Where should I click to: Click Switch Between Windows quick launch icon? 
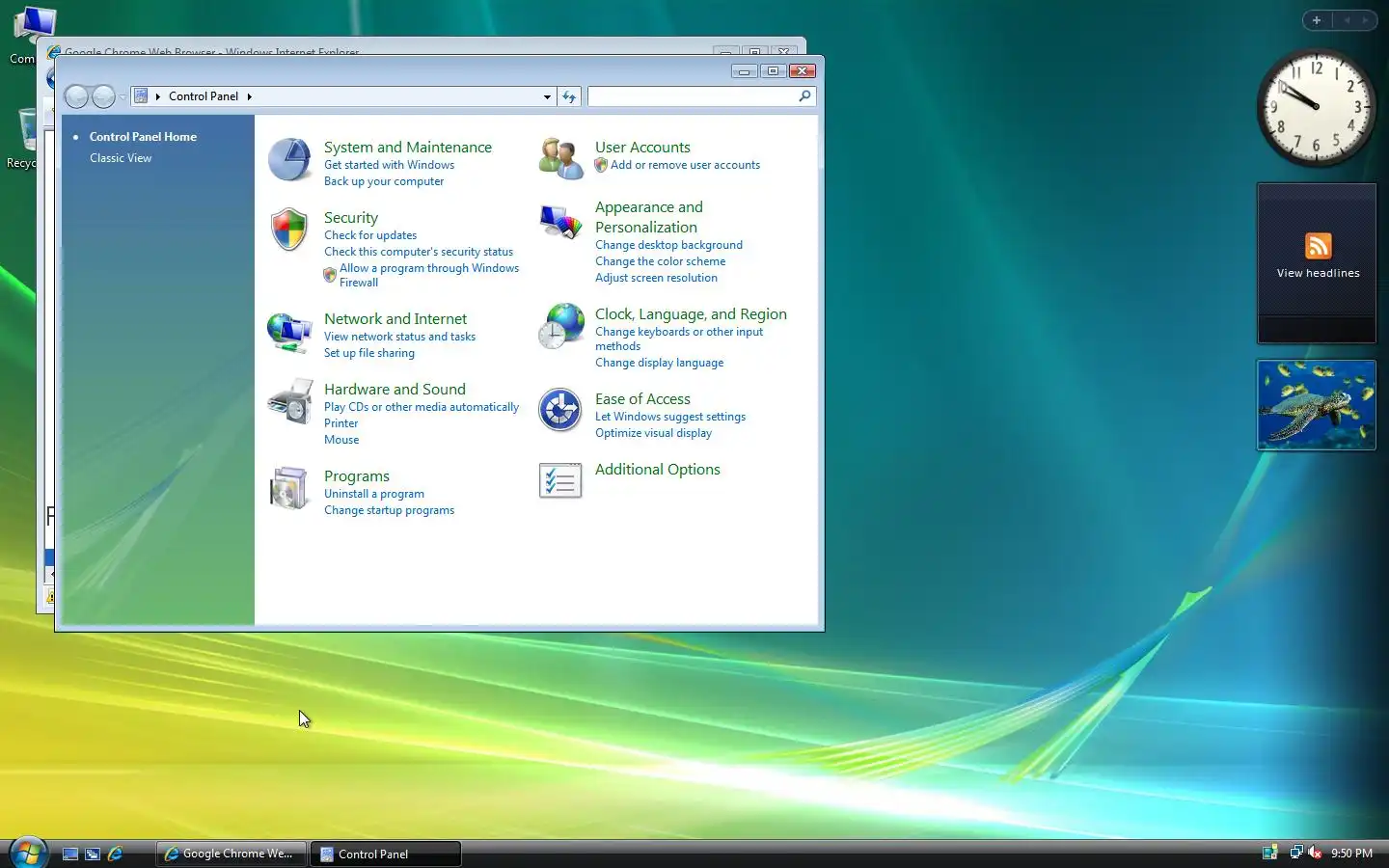pyautogui.click(x=93, y=854)
